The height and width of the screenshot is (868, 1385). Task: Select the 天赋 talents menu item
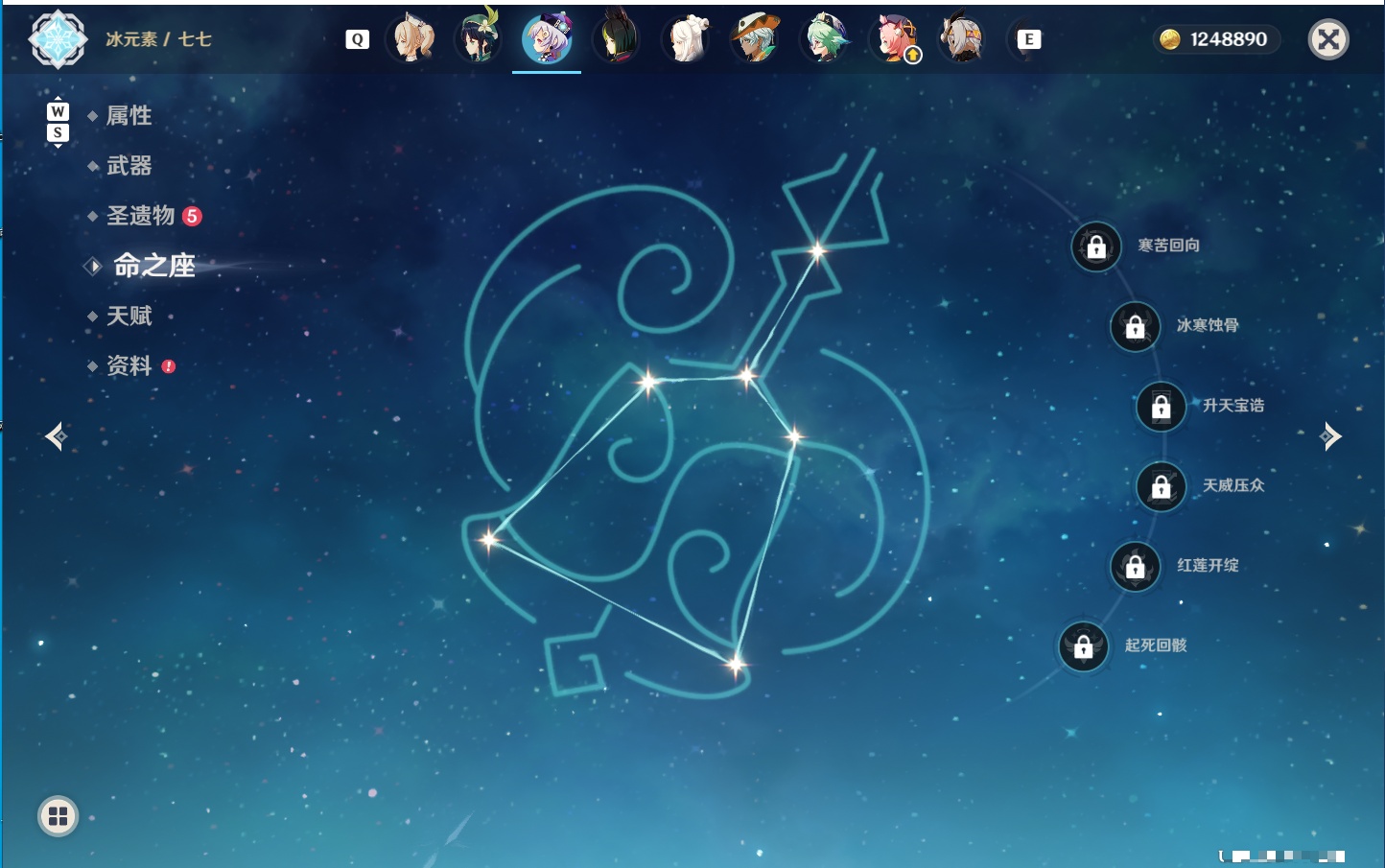click(129, 316)
